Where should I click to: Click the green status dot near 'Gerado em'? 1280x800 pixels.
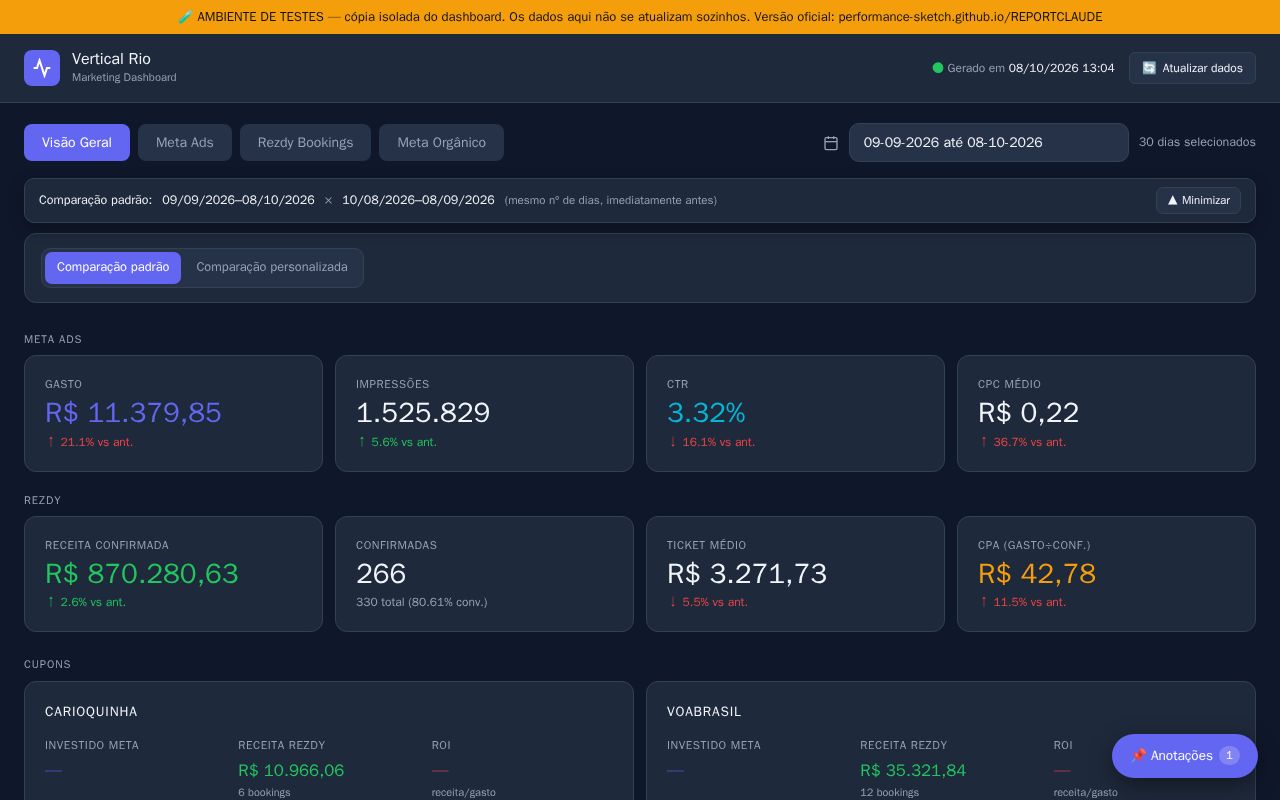(938, 68)
